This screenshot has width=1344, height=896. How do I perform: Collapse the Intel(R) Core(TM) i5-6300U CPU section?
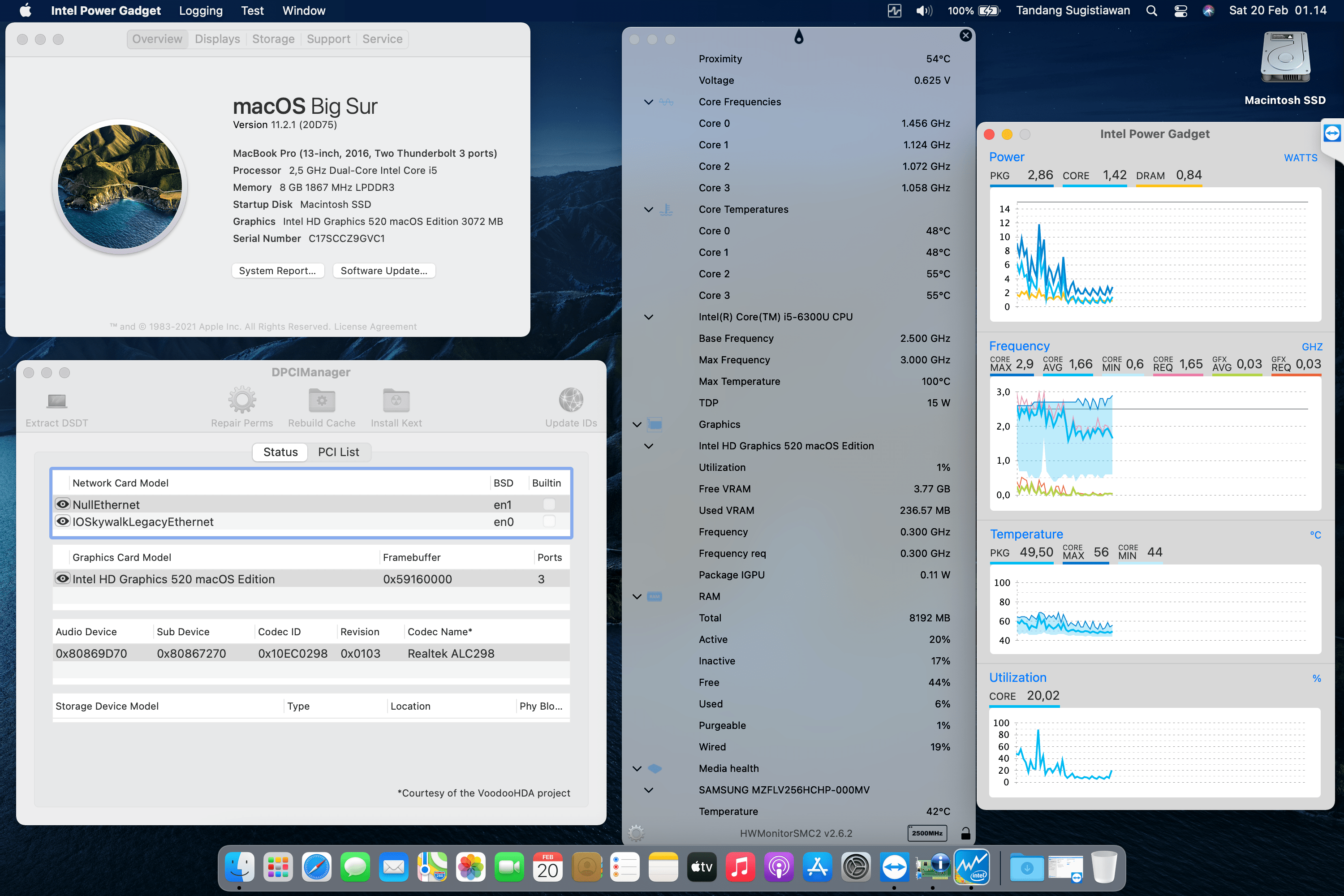649,317
